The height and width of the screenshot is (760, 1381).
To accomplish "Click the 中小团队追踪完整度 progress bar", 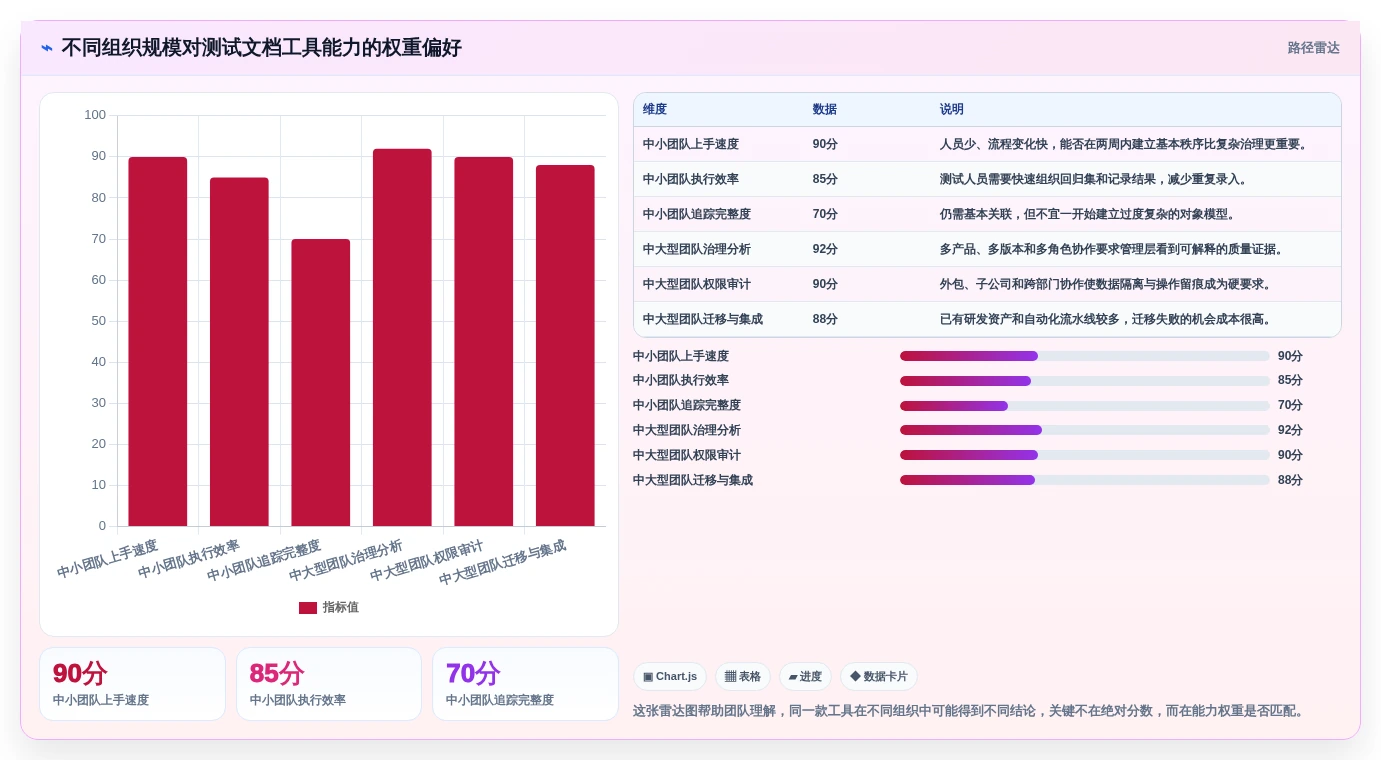I will point(1085,406).
